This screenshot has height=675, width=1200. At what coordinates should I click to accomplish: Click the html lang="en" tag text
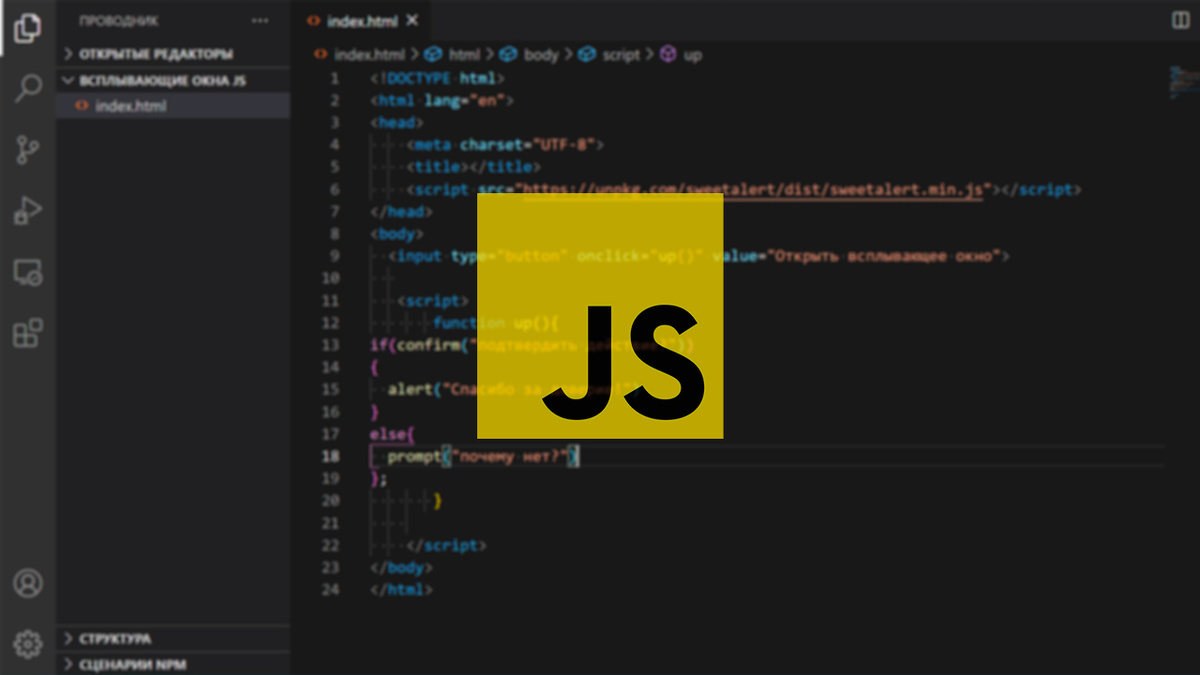coord(441,100)
